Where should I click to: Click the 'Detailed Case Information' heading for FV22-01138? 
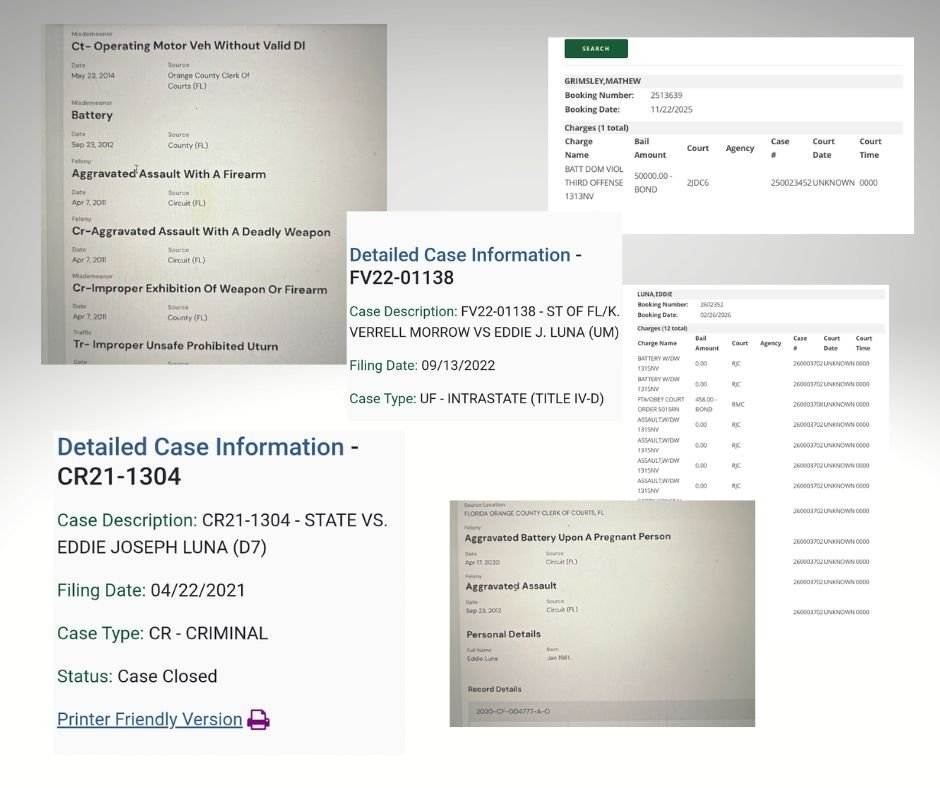coord(460,255)
